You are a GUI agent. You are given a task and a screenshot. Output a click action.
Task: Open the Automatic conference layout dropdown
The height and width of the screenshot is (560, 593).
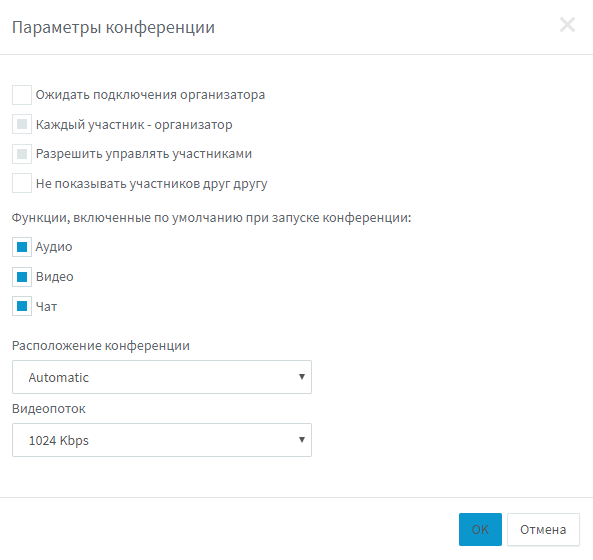click(162, 377)
